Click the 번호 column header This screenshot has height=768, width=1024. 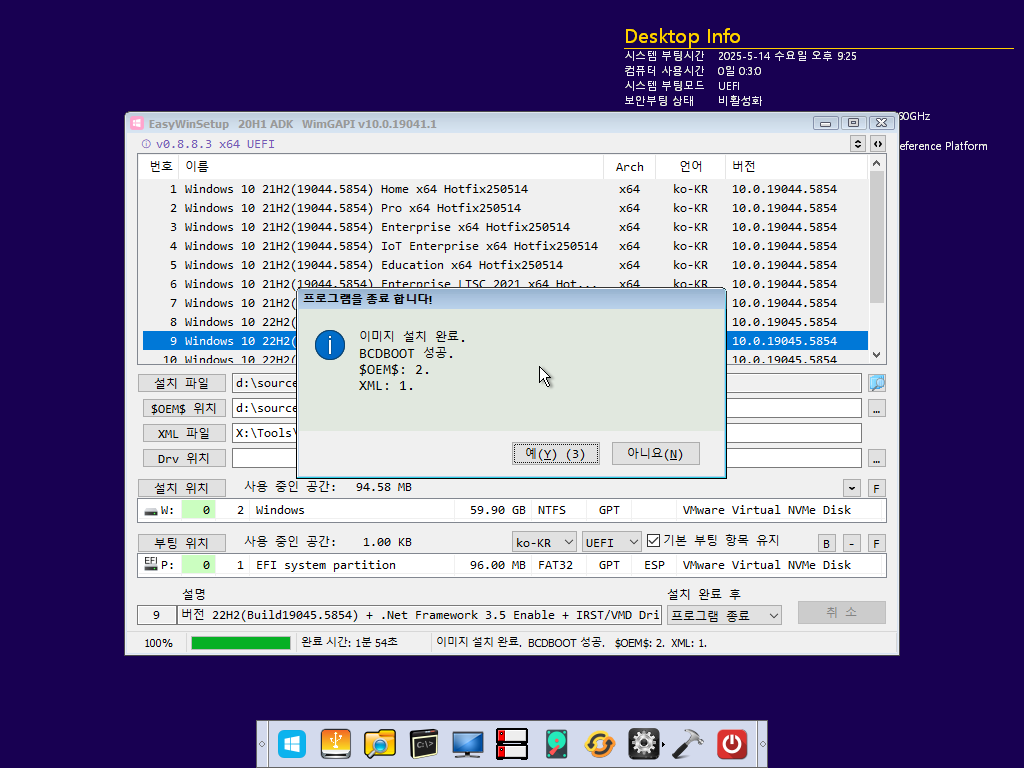pyautogui.click(x=159, y=167)
